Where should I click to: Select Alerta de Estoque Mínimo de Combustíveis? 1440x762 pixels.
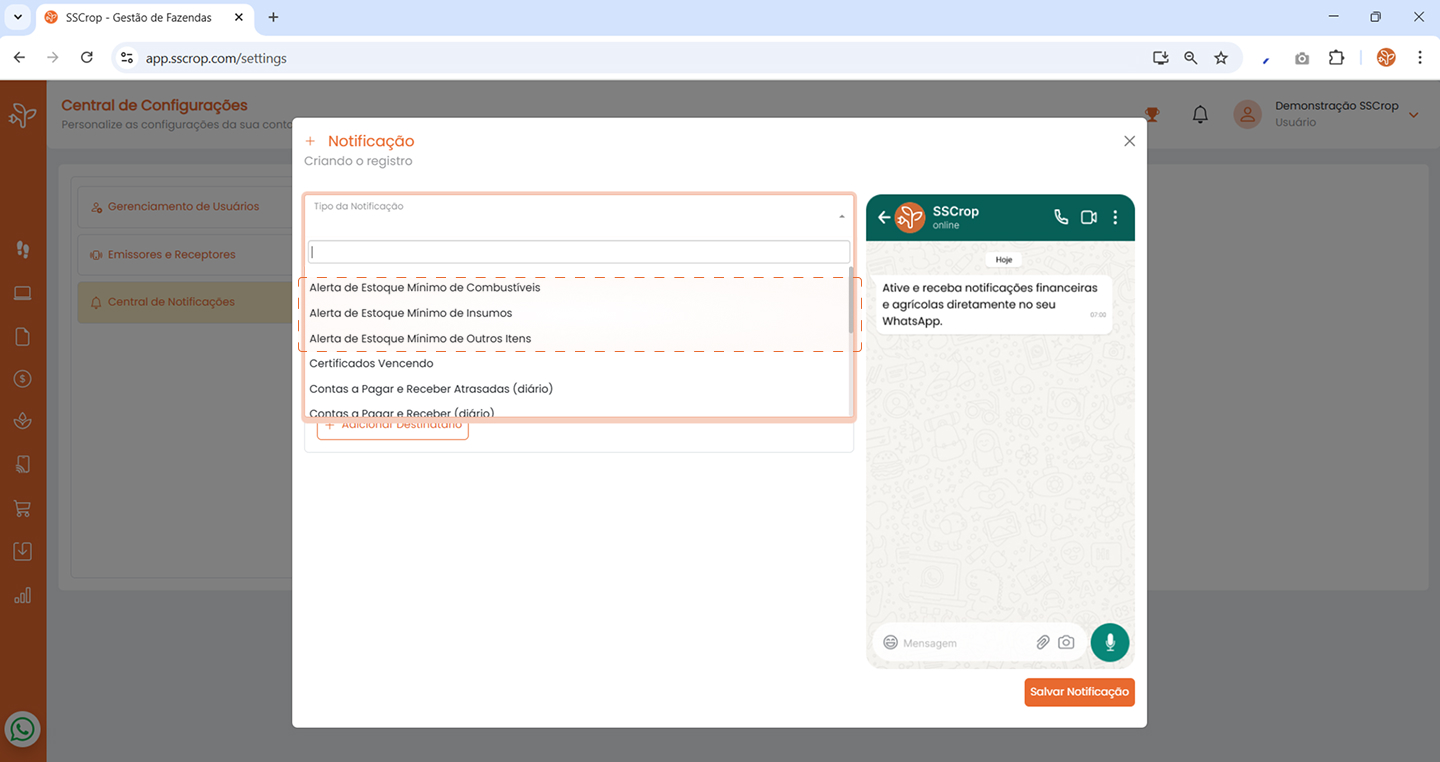point(424,288)
